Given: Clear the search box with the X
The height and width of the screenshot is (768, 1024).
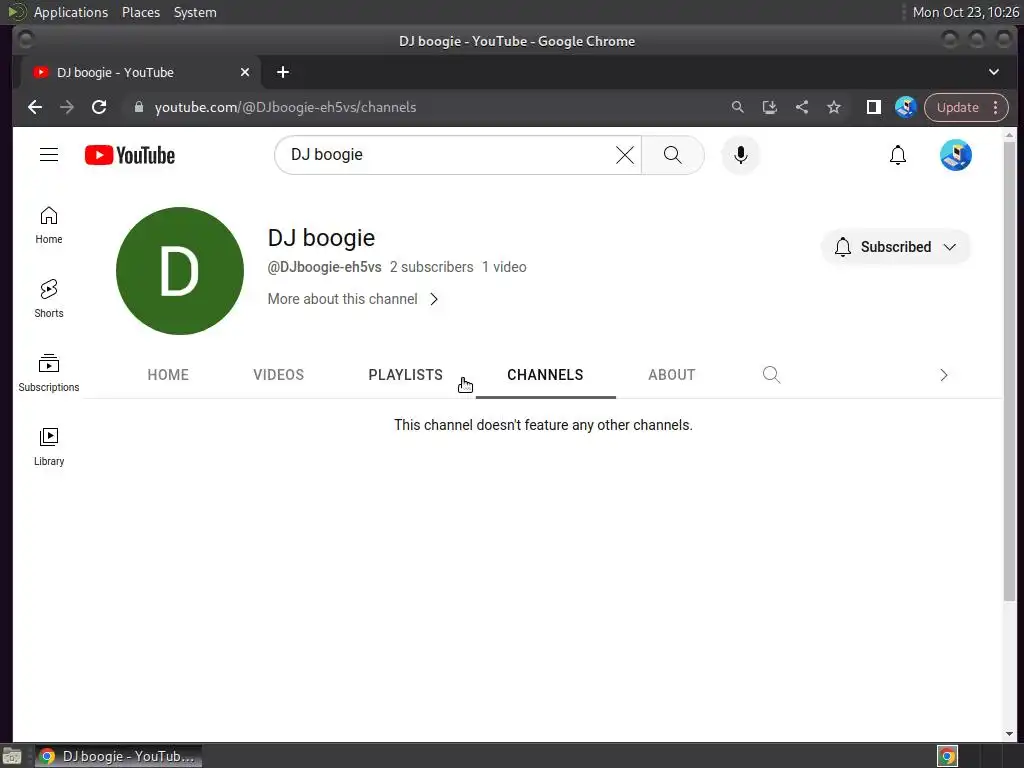Looking at the screenshot, I should (625, 155).
